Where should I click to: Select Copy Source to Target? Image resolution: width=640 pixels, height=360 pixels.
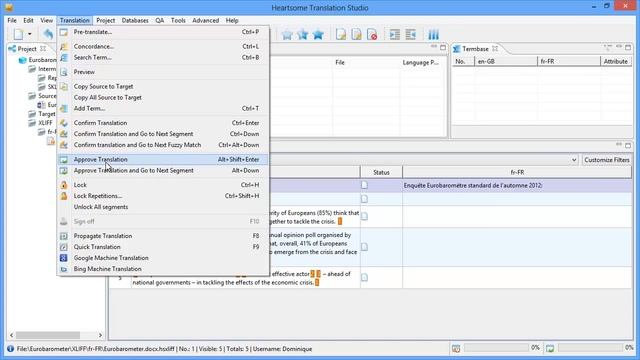click(163, 87)
